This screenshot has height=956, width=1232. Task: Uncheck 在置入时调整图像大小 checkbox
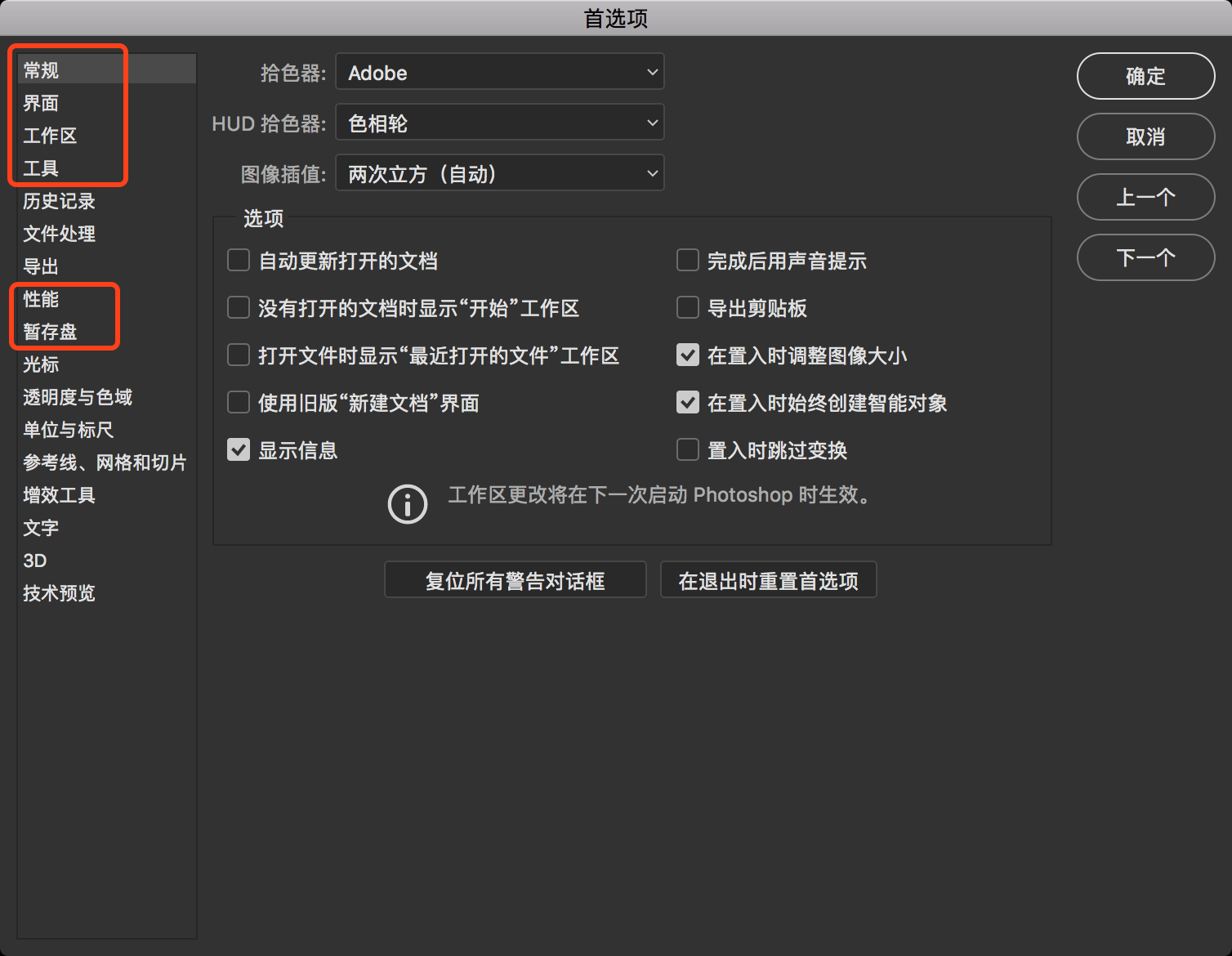688,355
